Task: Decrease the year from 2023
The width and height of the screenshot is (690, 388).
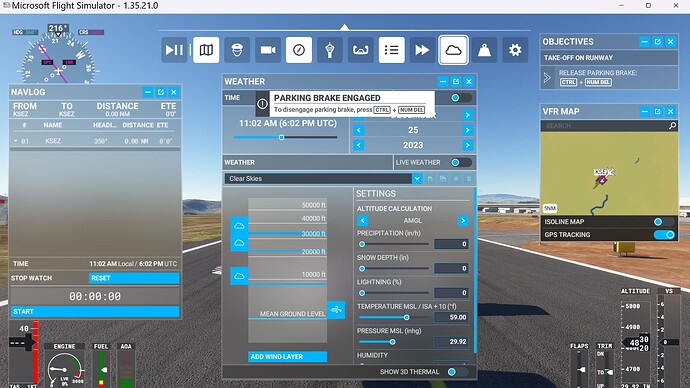Action: tap(359, 145)
